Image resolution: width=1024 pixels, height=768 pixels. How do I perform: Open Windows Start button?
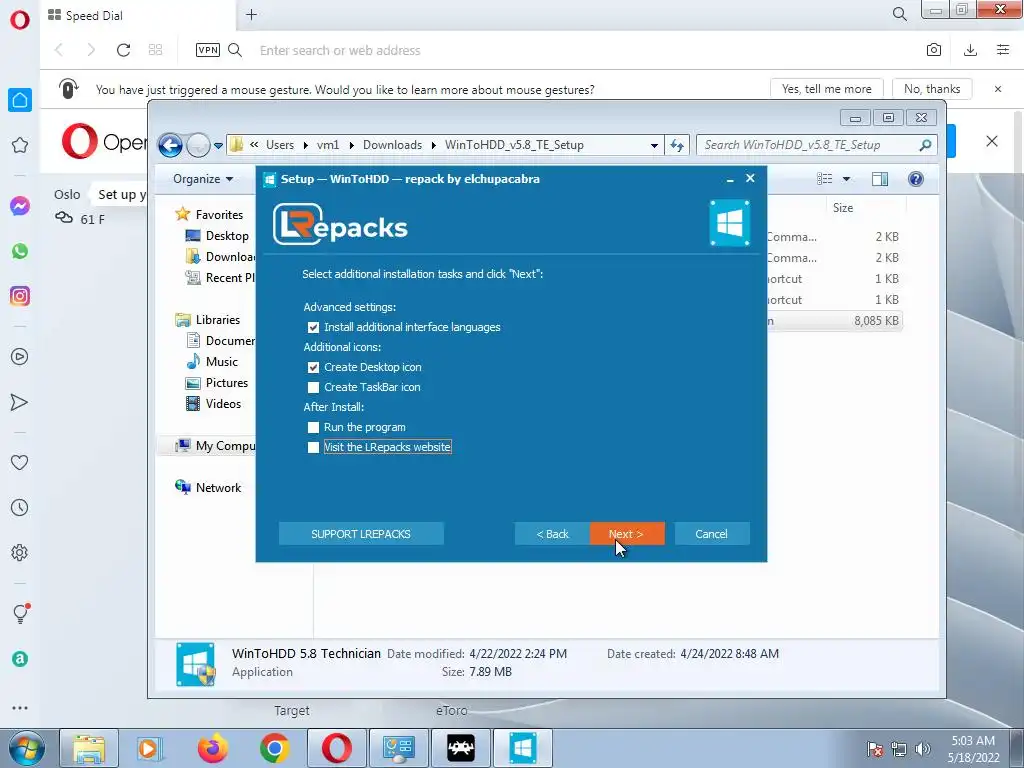(26, 748)
